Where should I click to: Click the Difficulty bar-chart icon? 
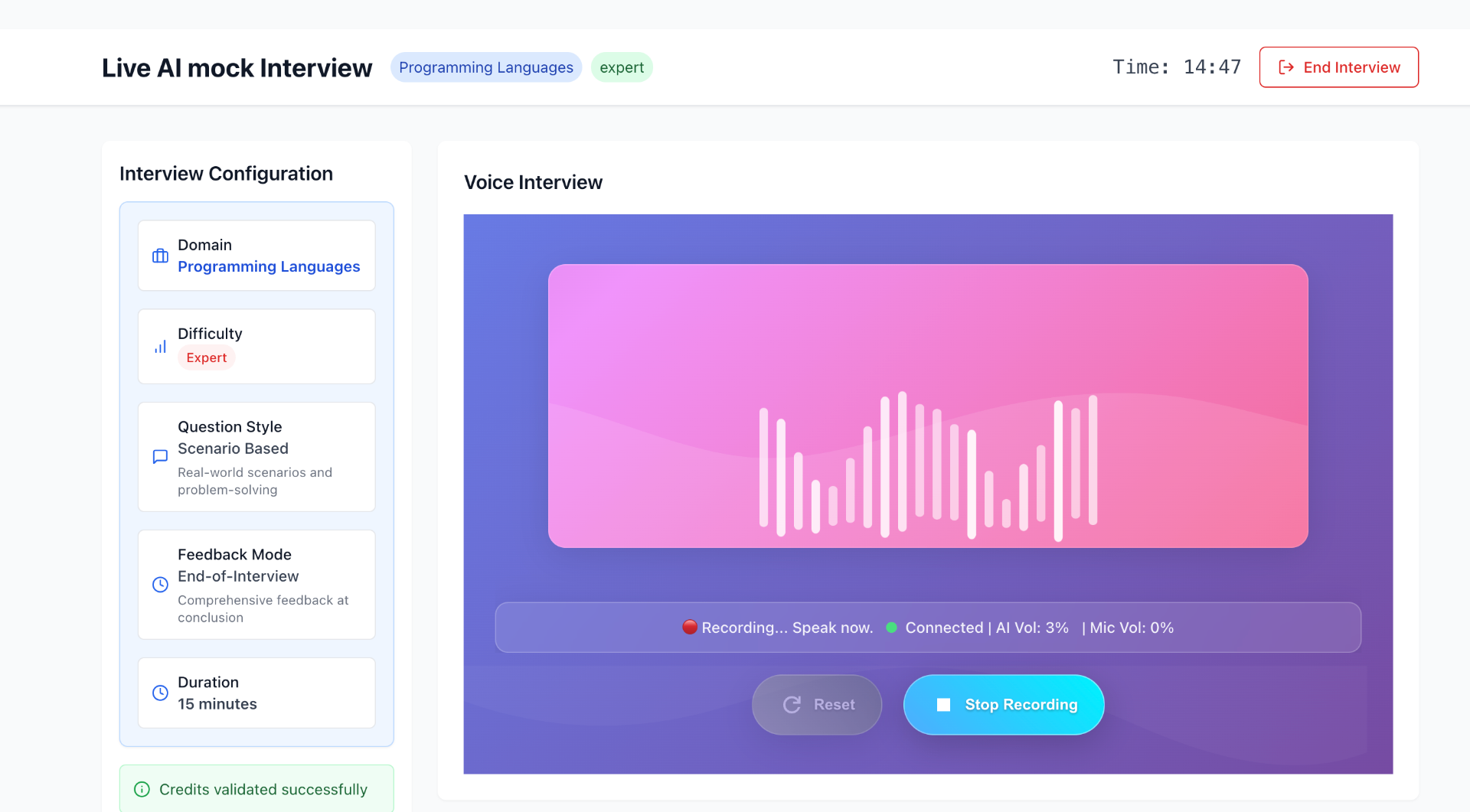pos(159,346)
